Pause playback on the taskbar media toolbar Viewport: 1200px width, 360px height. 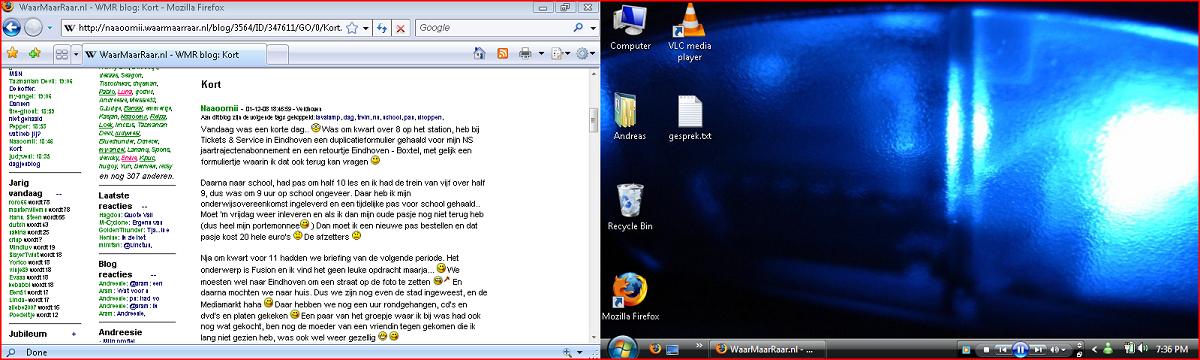pos(1020,349)
